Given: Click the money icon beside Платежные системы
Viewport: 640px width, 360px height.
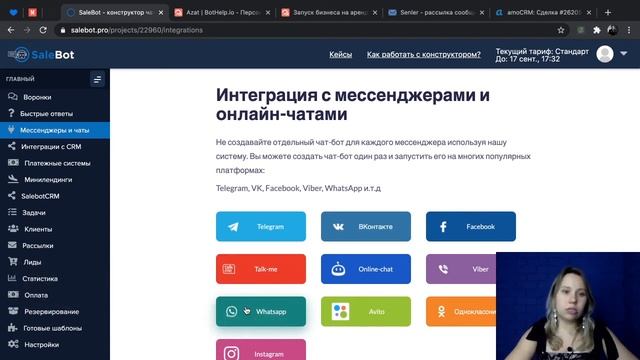Looking at the screenshot, I should coord(13,162).
